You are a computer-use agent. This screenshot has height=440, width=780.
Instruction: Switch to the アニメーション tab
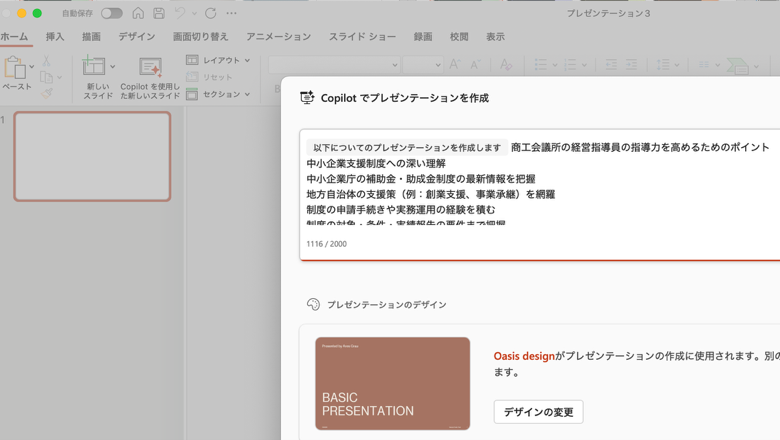278,37
